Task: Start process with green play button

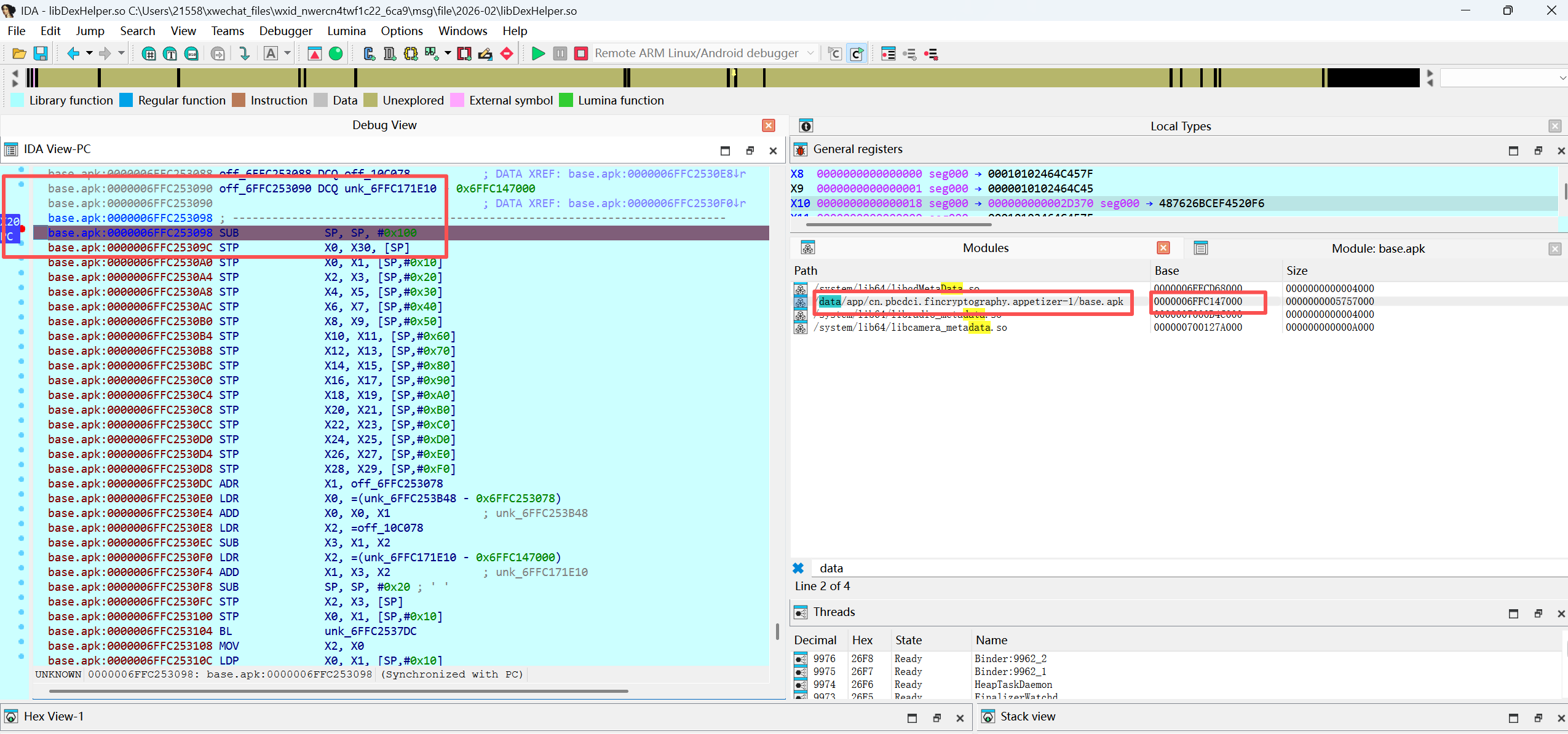Action: pos(538,54)
